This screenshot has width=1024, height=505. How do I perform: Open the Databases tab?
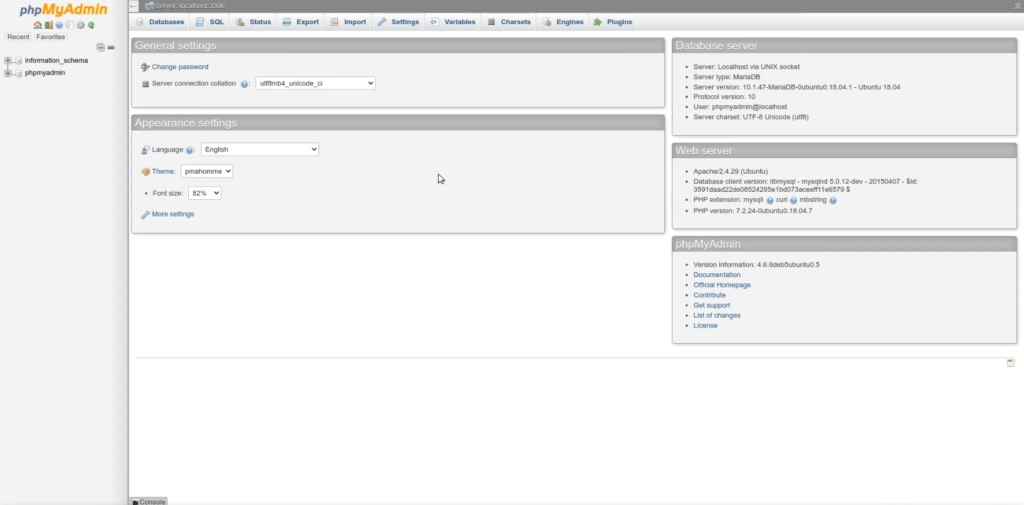point(161,22)
